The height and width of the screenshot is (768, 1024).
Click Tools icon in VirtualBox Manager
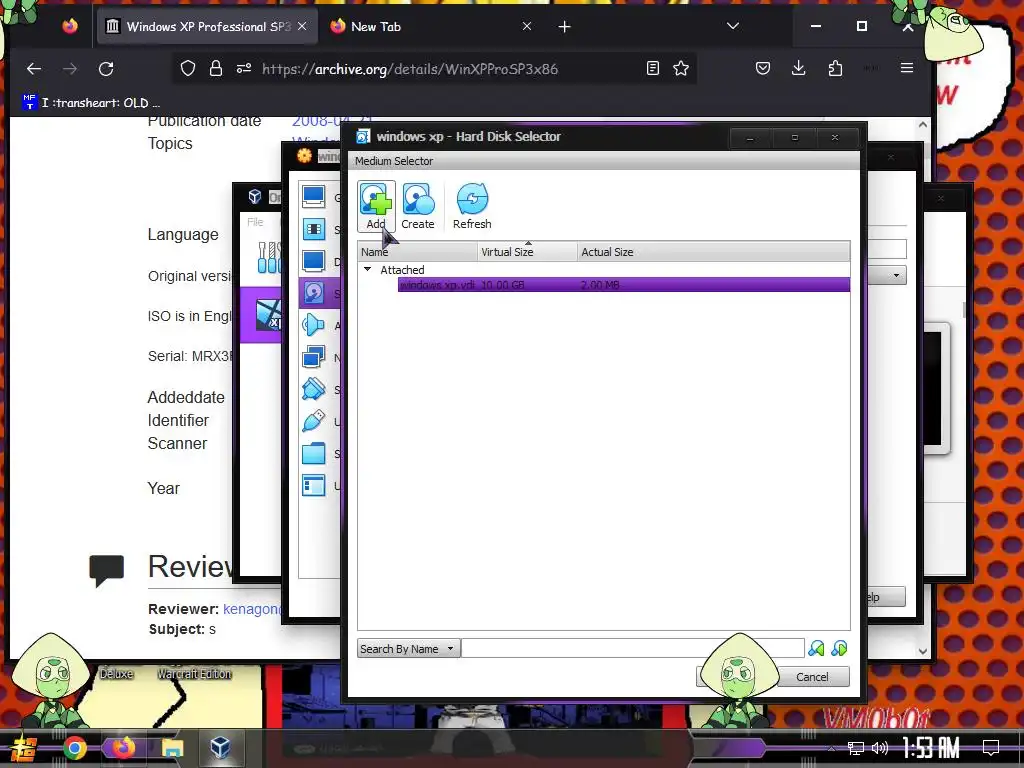click(x=269, y=258)
